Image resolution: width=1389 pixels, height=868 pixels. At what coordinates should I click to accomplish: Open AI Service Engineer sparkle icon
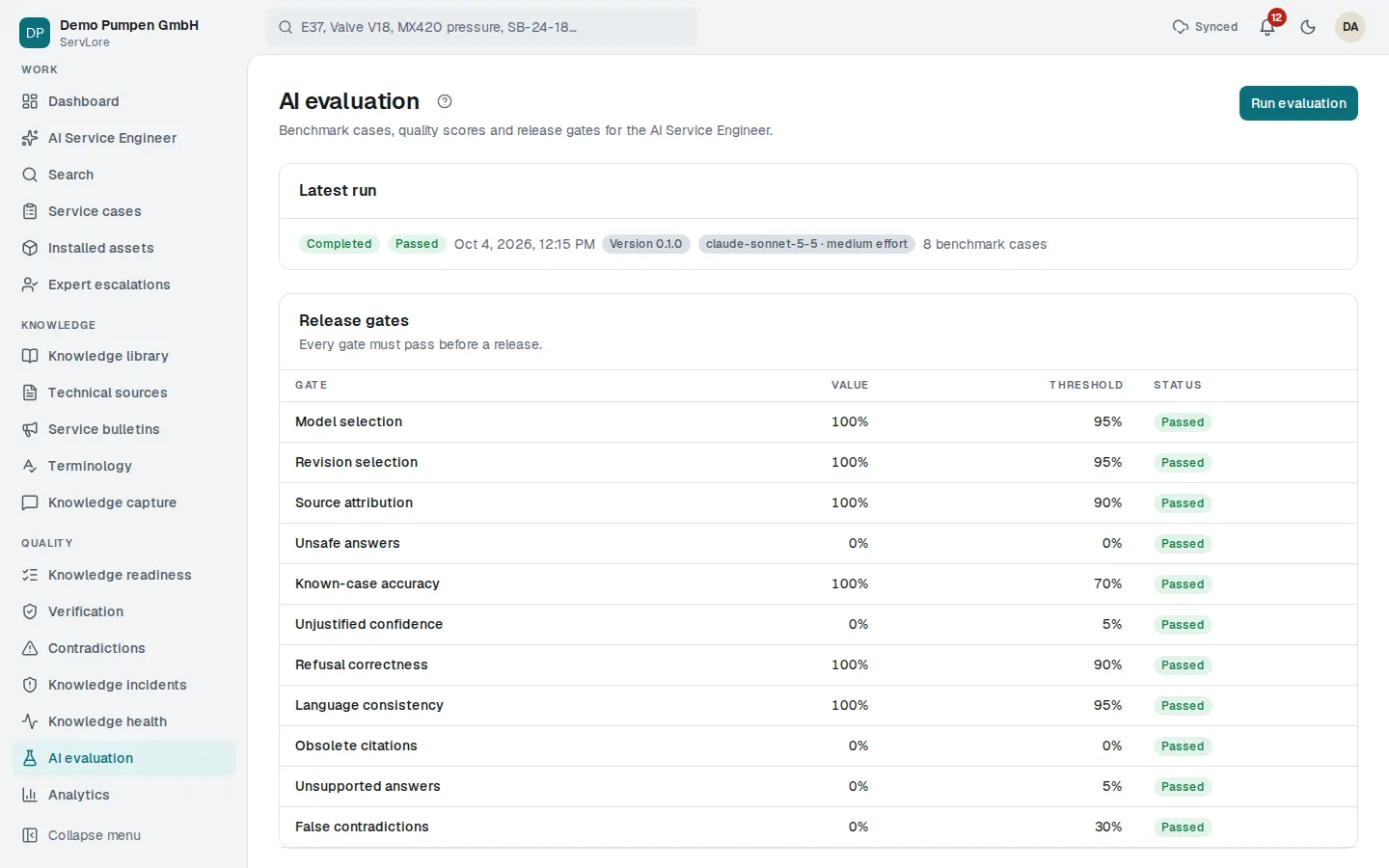(30, 138)
